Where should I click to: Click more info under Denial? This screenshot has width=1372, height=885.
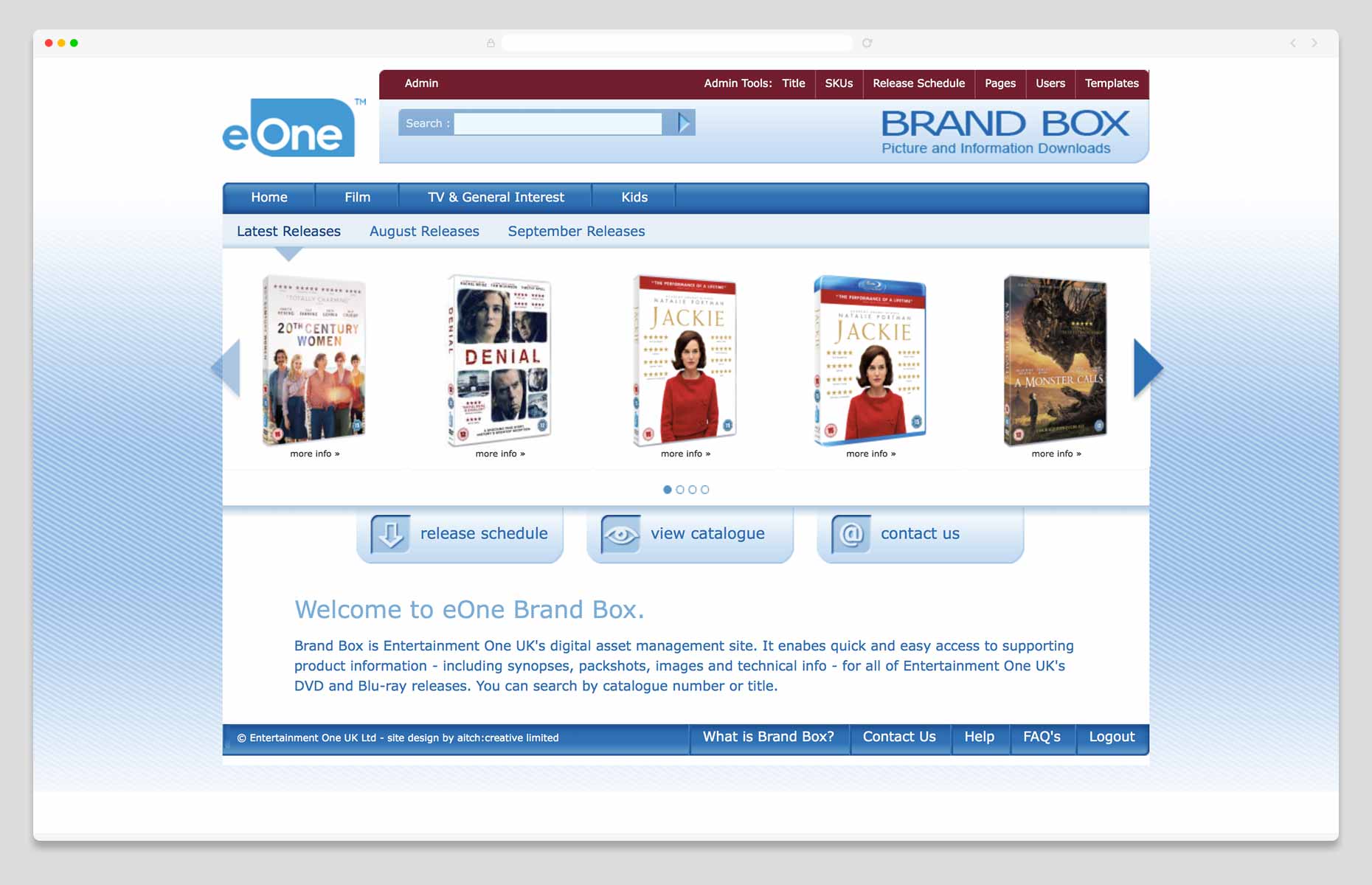500,454
